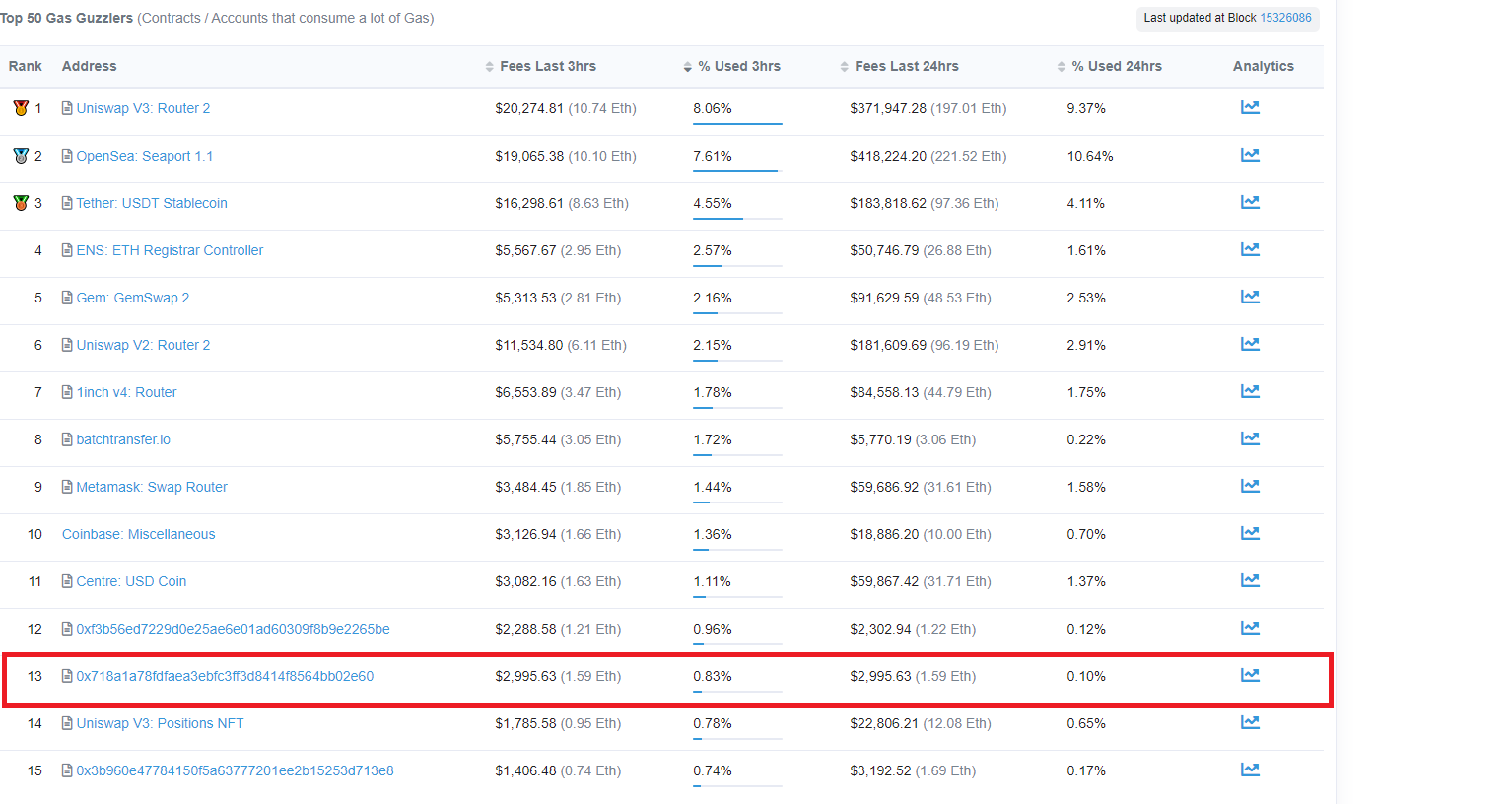Open Uniswap V3: Positions NFT address
The image size is (1512, 804).
(160, 723)
